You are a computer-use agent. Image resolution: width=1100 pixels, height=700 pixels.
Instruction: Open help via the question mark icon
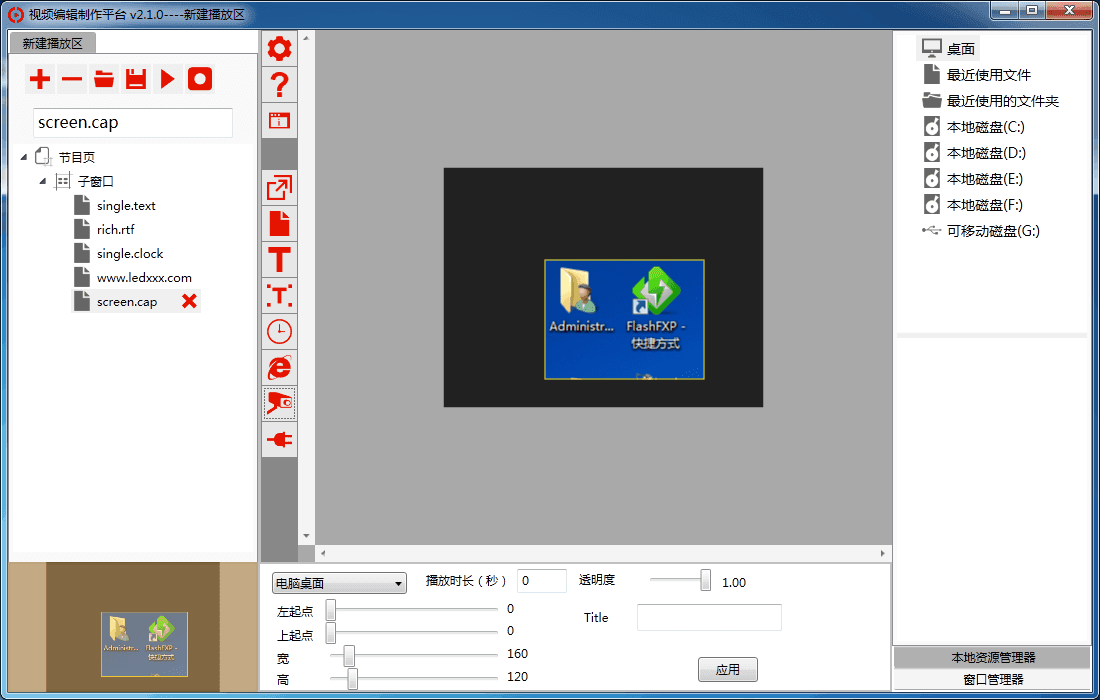(279, 85)
